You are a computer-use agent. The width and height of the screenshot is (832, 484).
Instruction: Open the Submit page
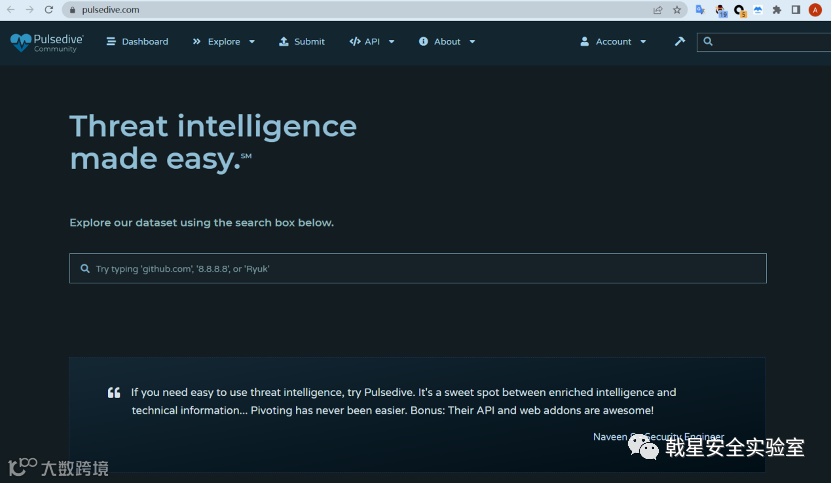(x=301, y=41)
